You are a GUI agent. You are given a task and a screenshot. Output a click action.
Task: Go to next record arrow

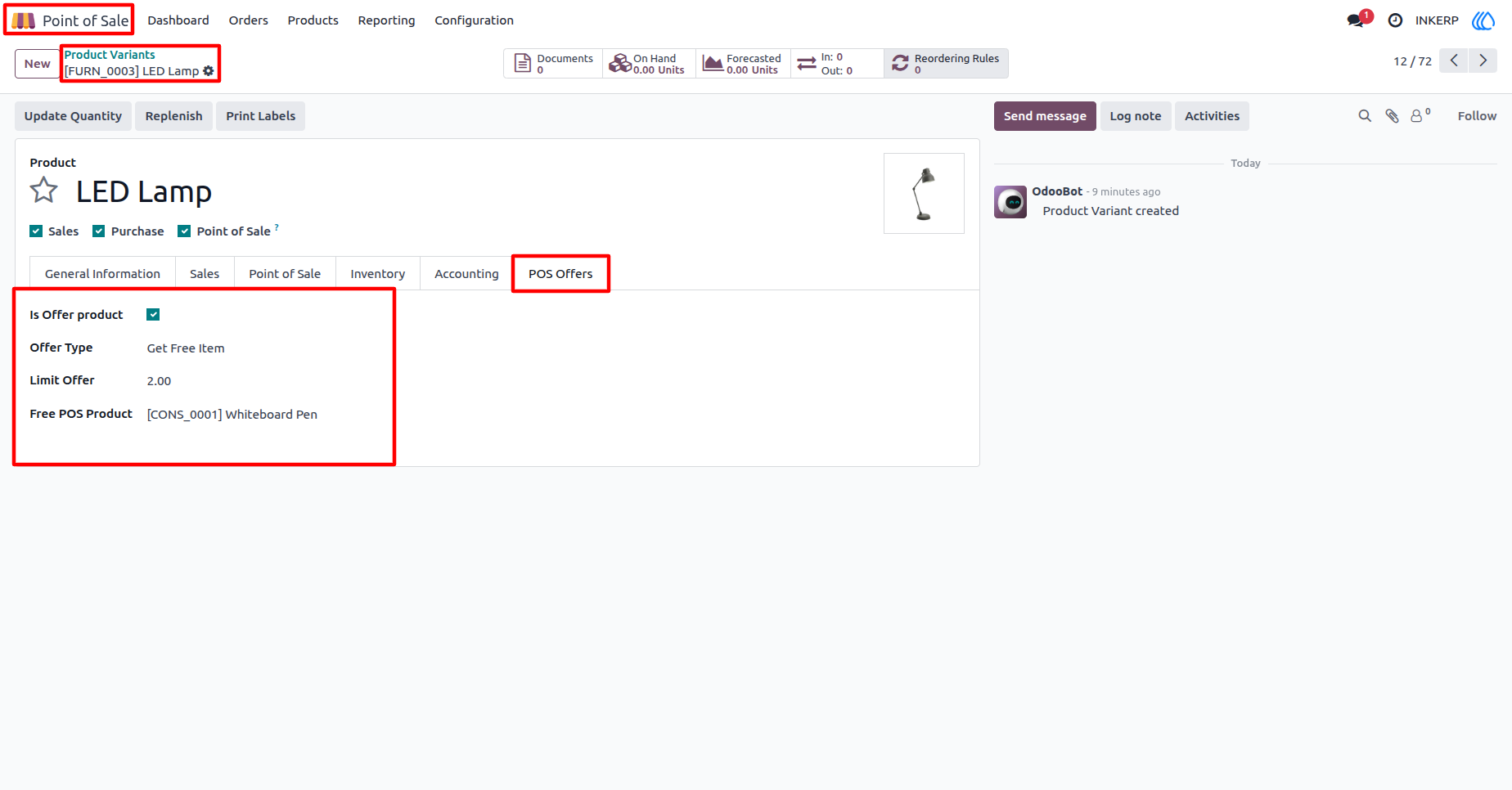(1483, 61)
